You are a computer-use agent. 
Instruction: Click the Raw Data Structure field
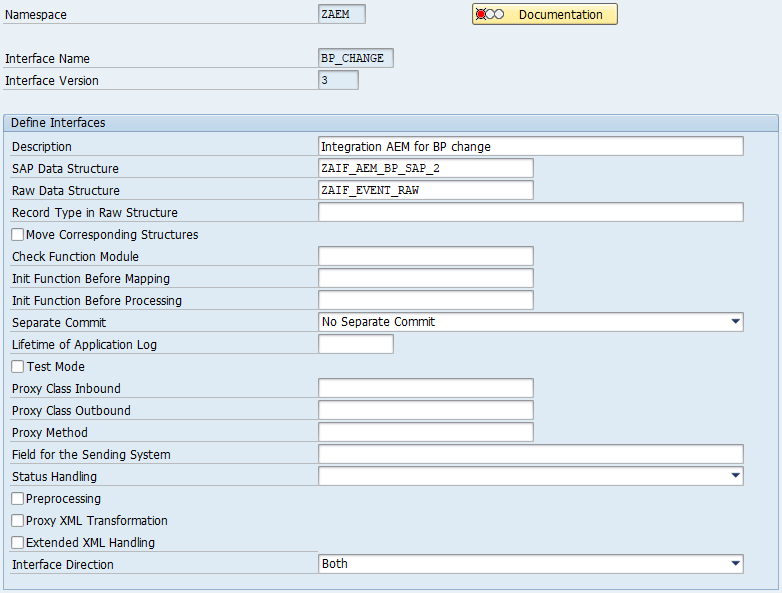tap(425, 190)
